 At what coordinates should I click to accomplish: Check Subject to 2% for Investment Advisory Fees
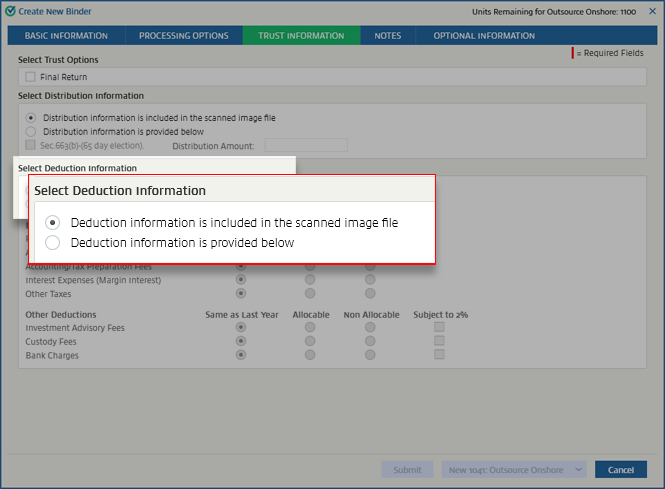(x=439, y=327)
